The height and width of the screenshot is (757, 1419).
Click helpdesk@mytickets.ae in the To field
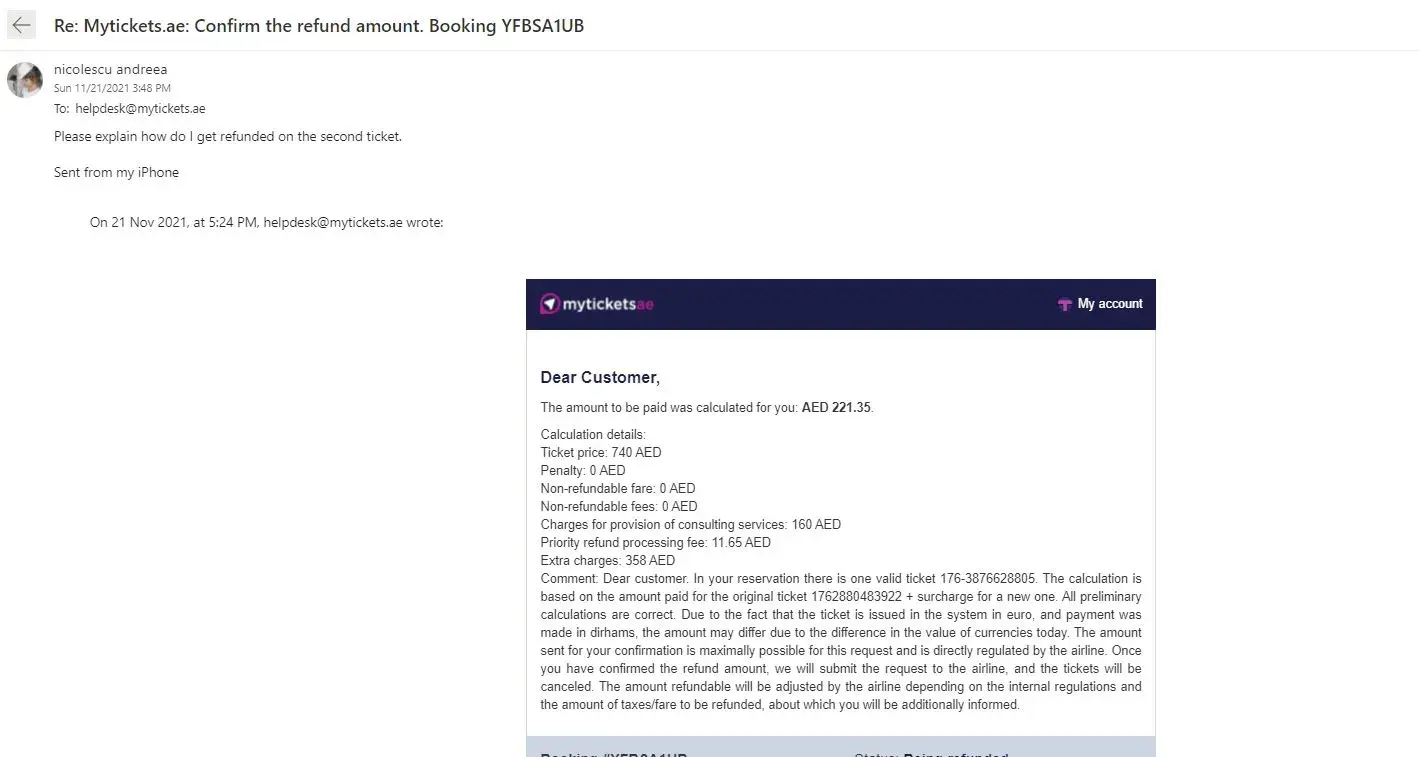[140, 108]
